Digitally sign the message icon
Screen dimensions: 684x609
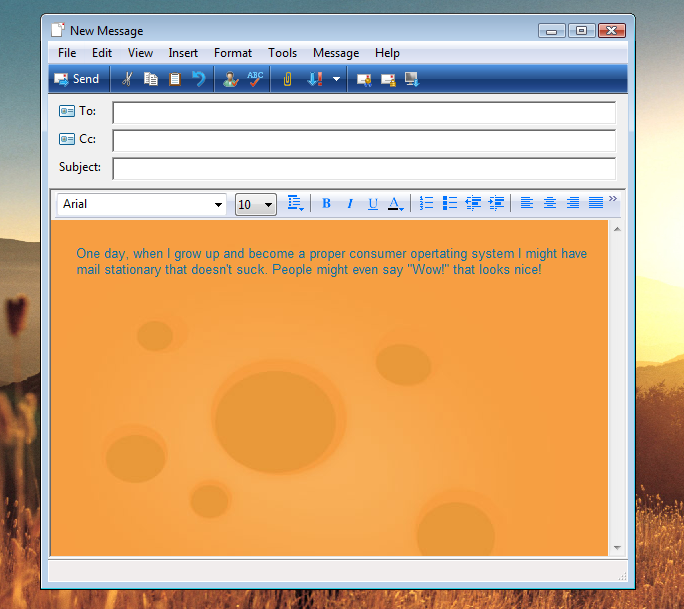[364, 79]
